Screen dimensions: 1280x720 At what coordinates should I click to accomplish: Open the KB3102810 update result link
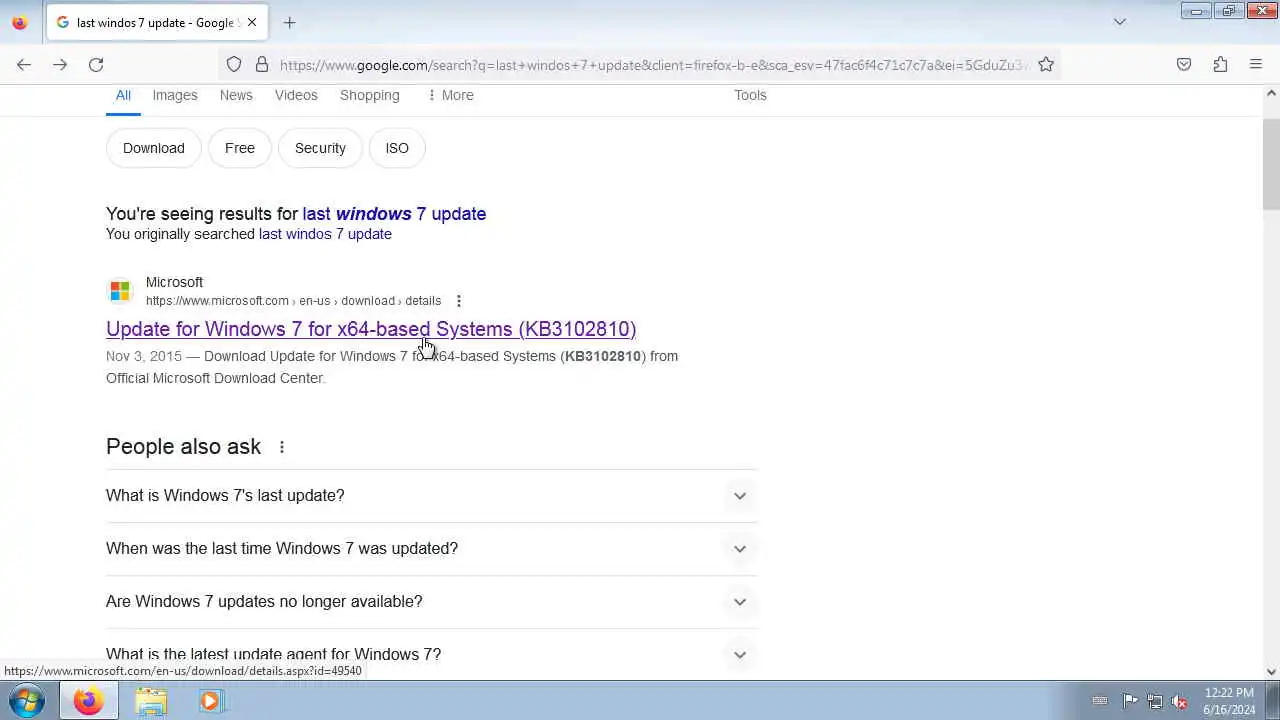tap(371, 329)
